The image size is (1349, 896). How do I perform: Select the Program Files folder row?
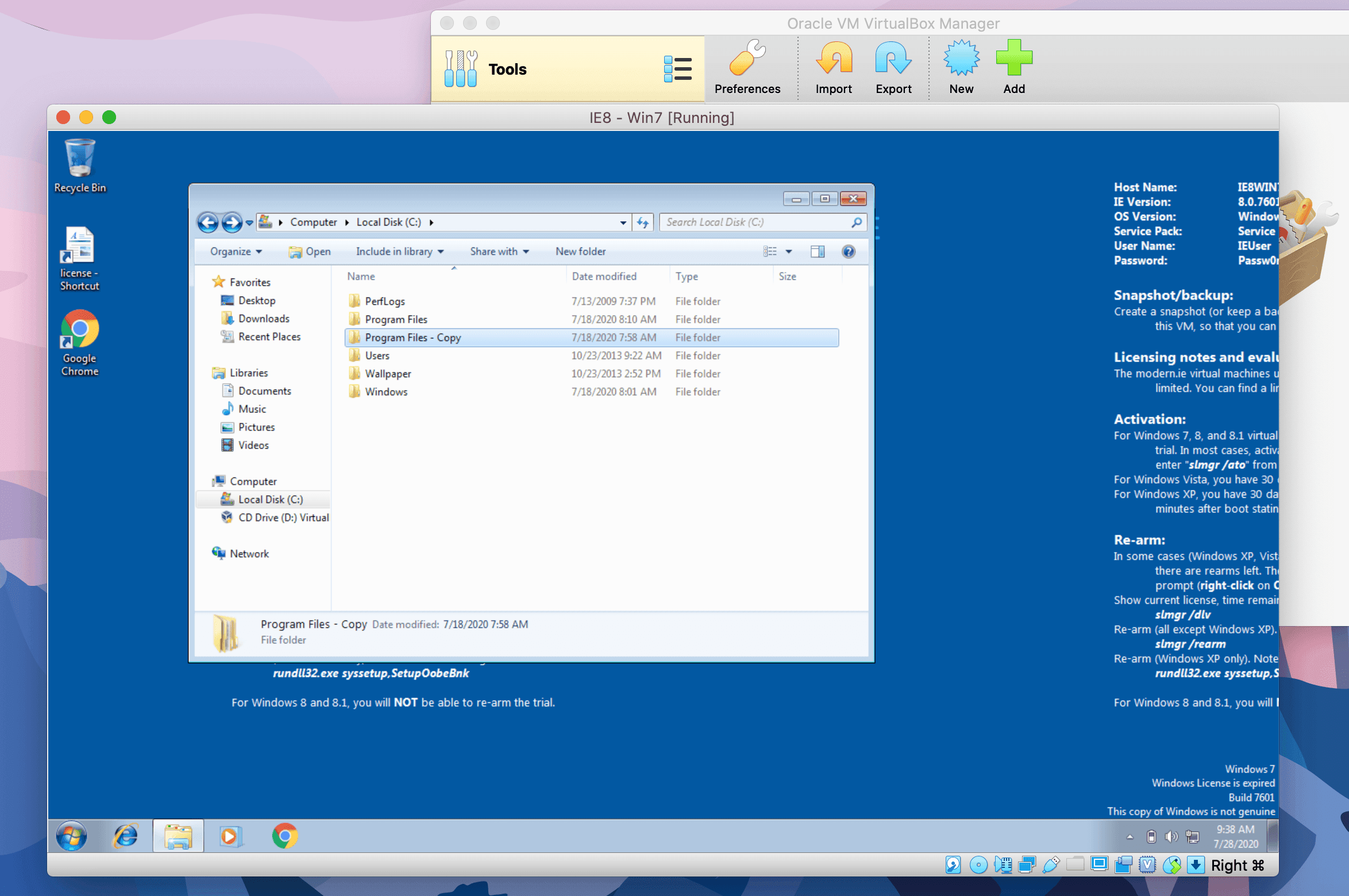point(592,319)
